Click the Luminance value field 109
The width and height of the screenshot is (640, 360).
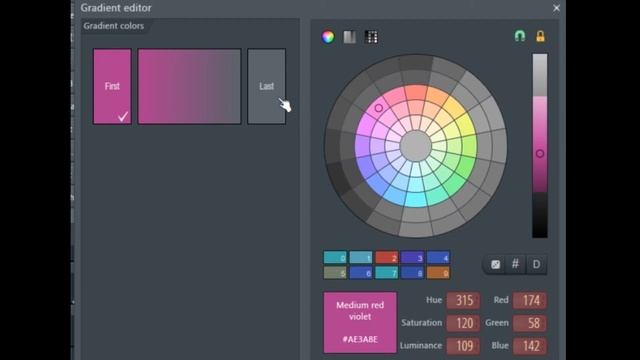click(463, 346)
